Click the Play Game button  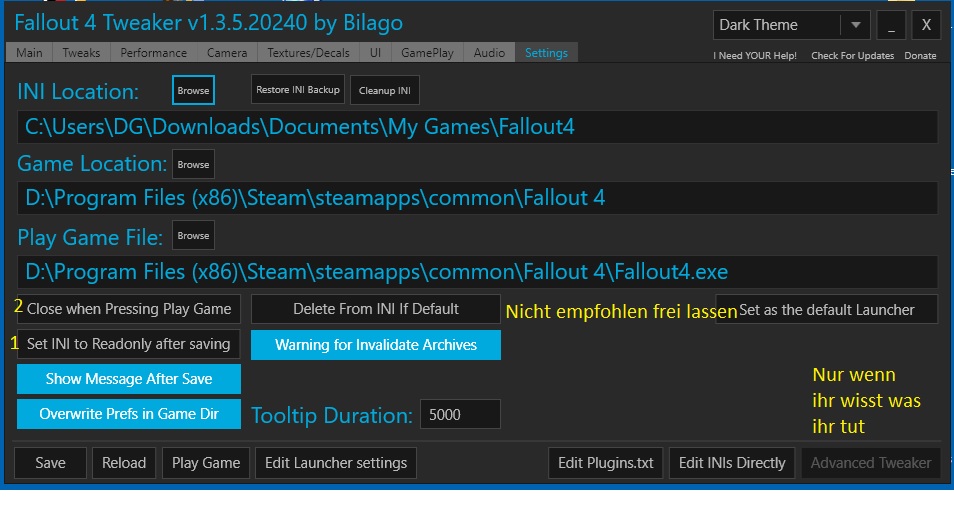pyautogui.click(x=206, y=463)
